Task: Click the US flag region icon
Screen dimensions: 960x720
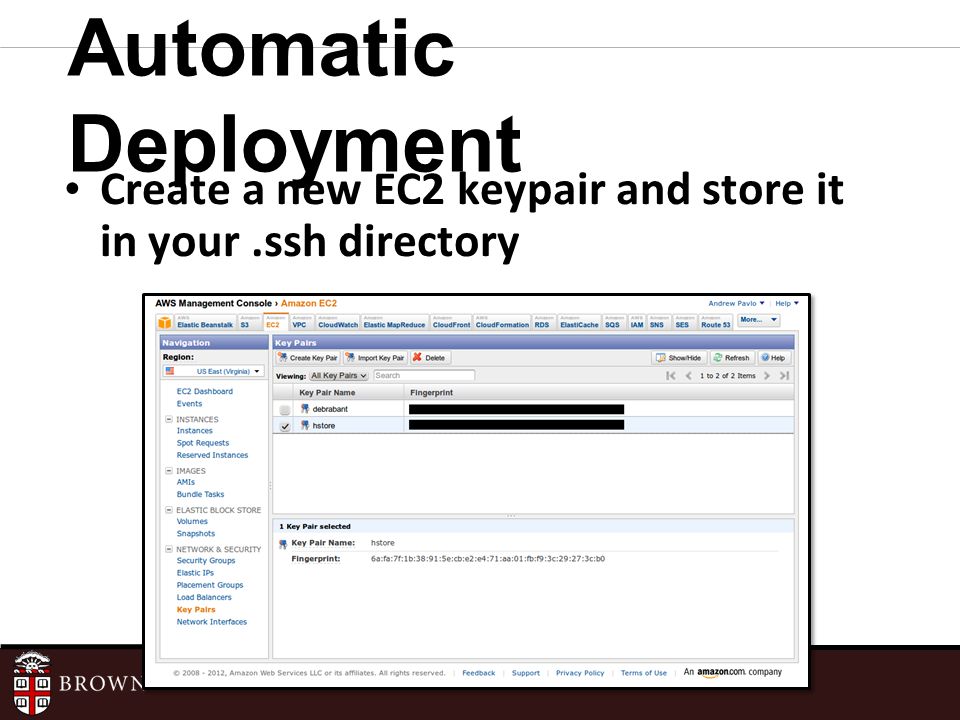Action: click(x=170, y=371)
